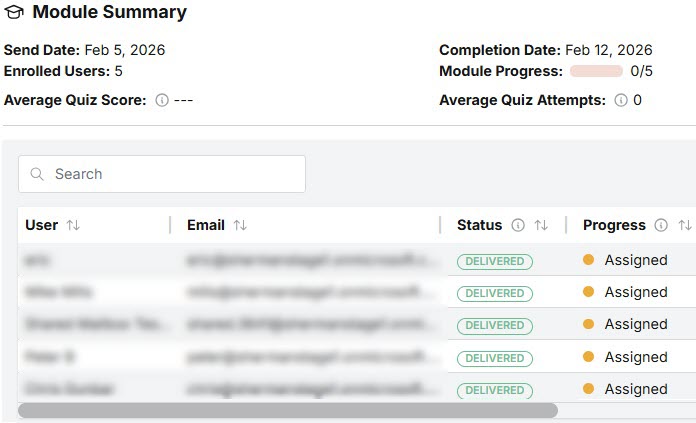This screenshot has width=696, height=423.
Task: Click the Status column info icon
Action: click(518, 225)
